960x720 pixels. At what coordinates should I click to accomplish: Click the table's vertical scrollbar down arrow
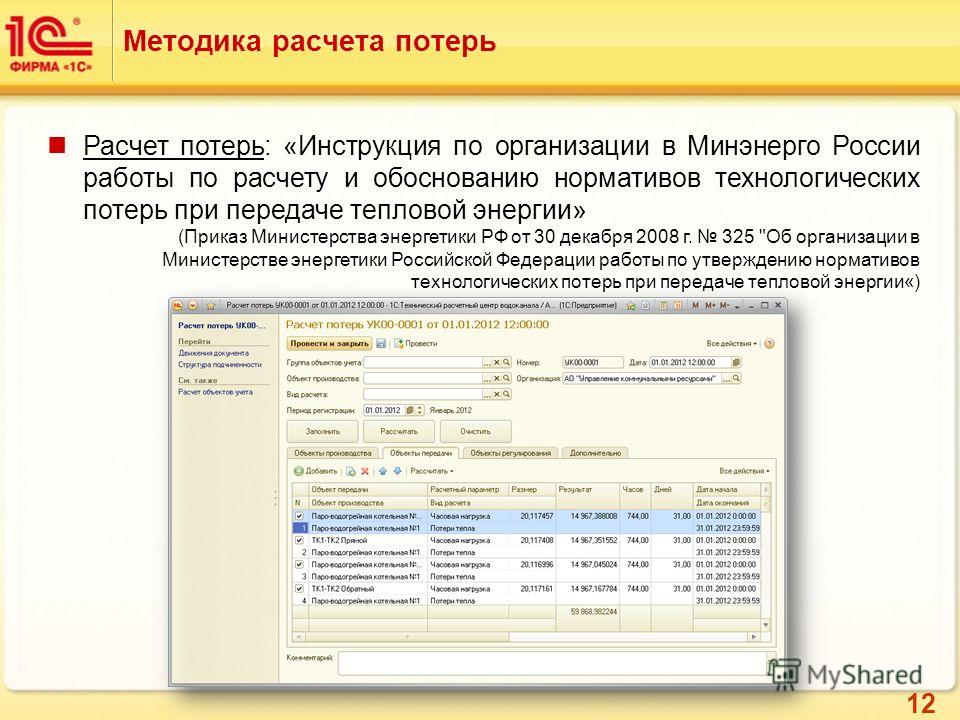765,624
